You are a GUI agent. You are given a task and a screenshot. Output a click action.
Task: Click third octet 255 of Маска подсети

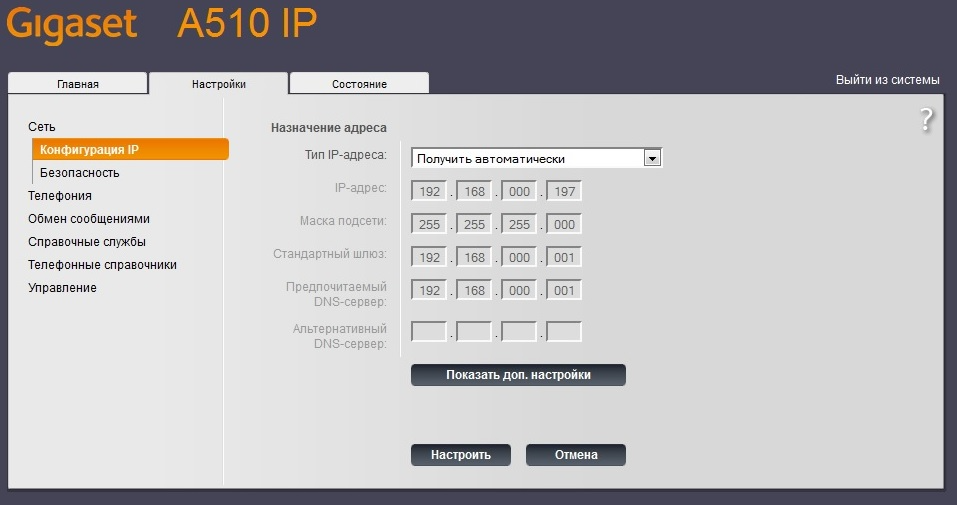[519, 224]
